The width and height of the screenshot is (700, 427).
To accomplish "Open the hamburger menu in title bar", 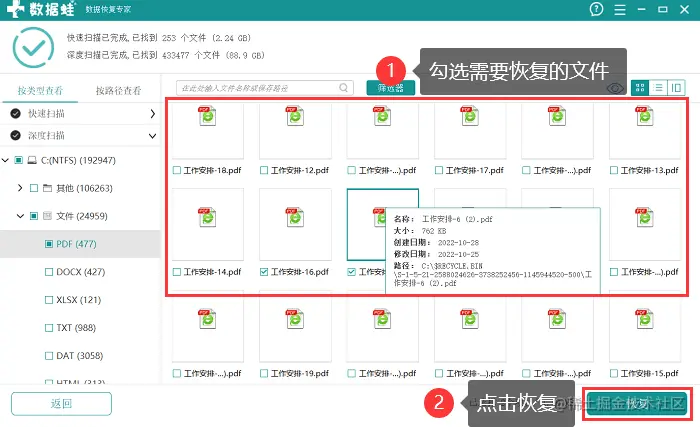I will click(620, 9).
